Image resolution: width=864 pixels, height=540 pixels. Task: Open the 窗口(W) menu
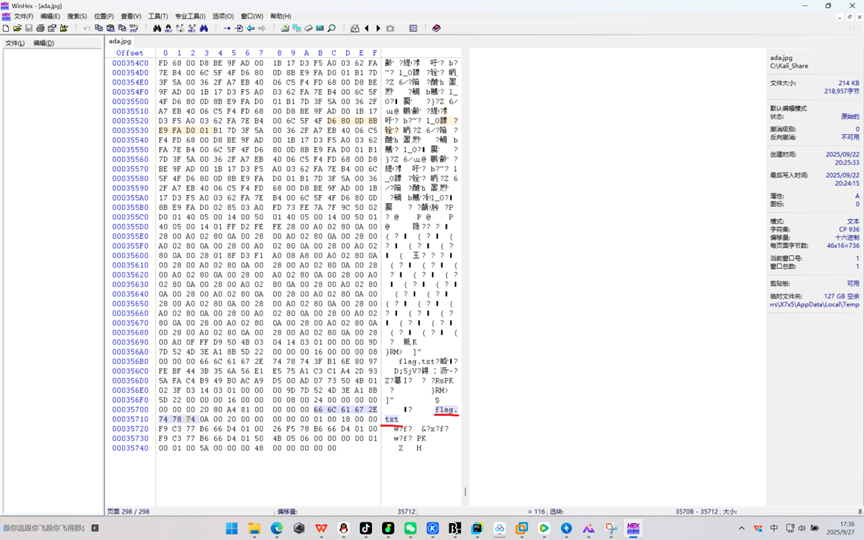(252, 16)
